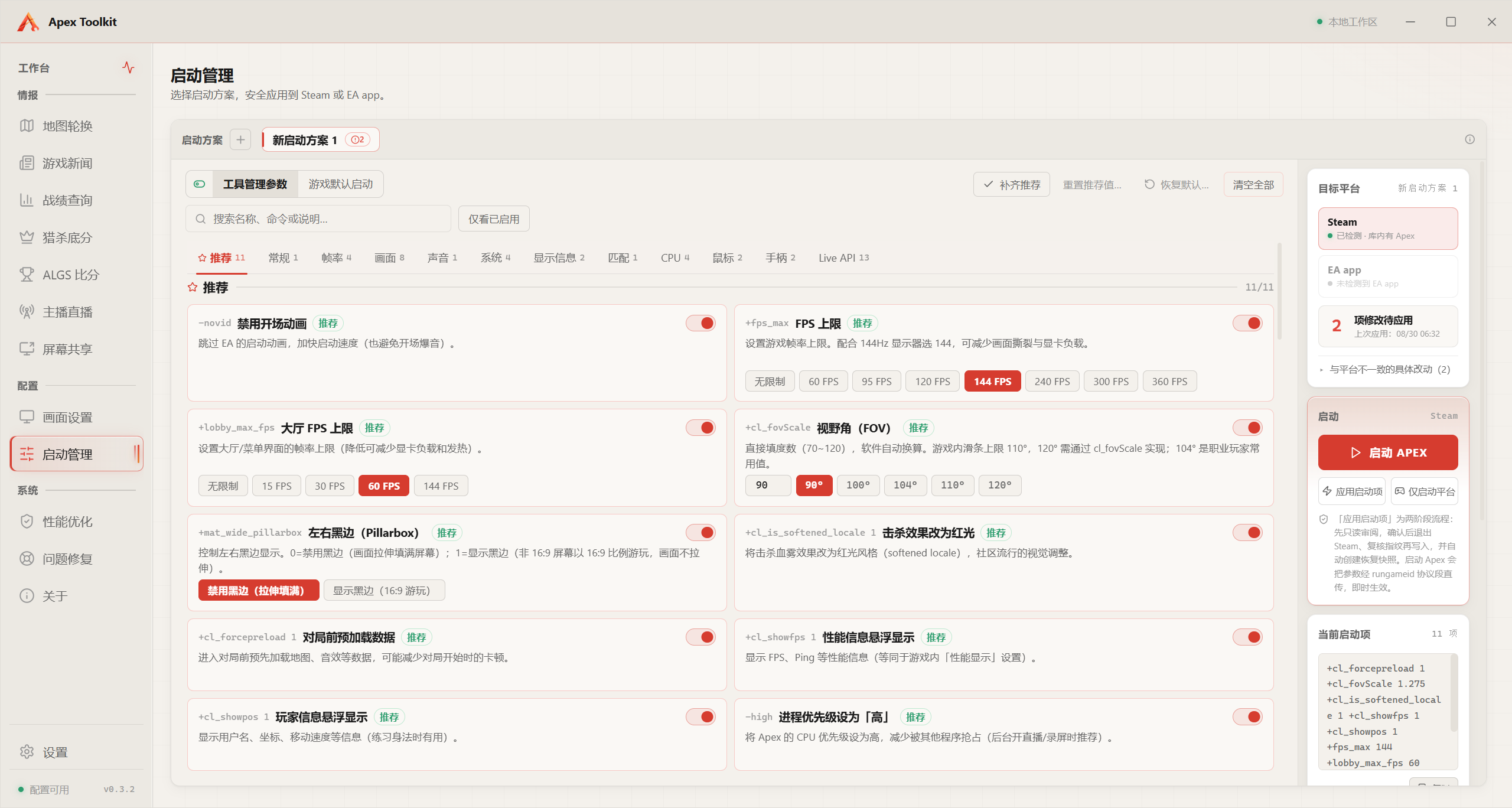Click 应用启动项 lightning button

[x=1352, y=491]
